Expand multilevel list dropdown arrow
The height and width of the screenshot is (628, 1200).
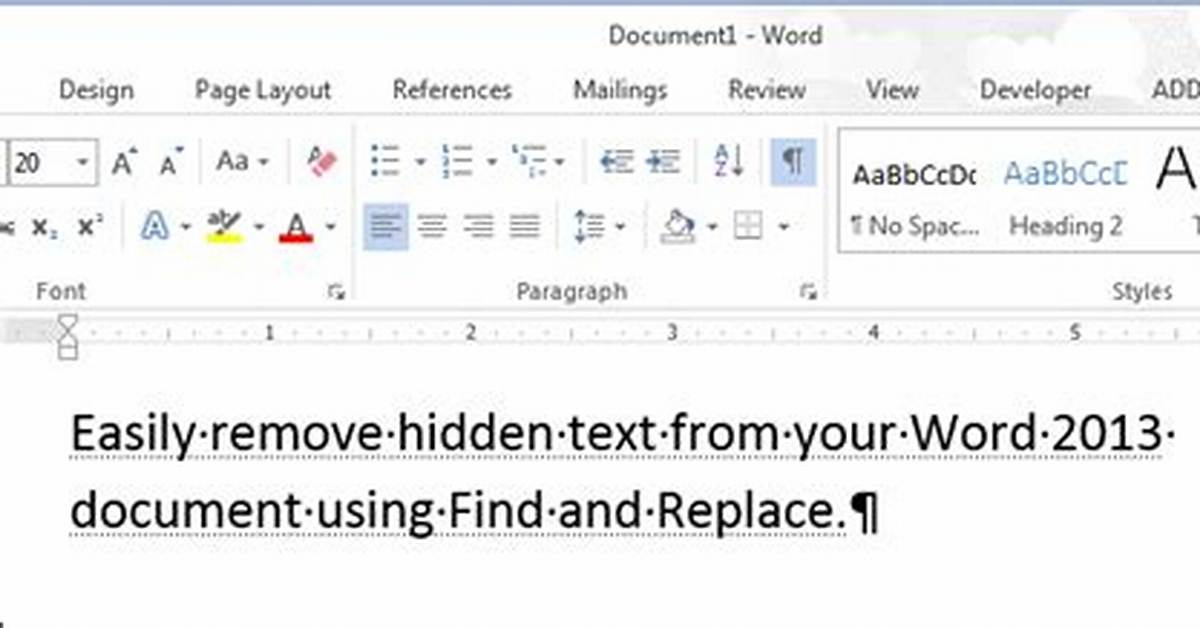(559, 162)
